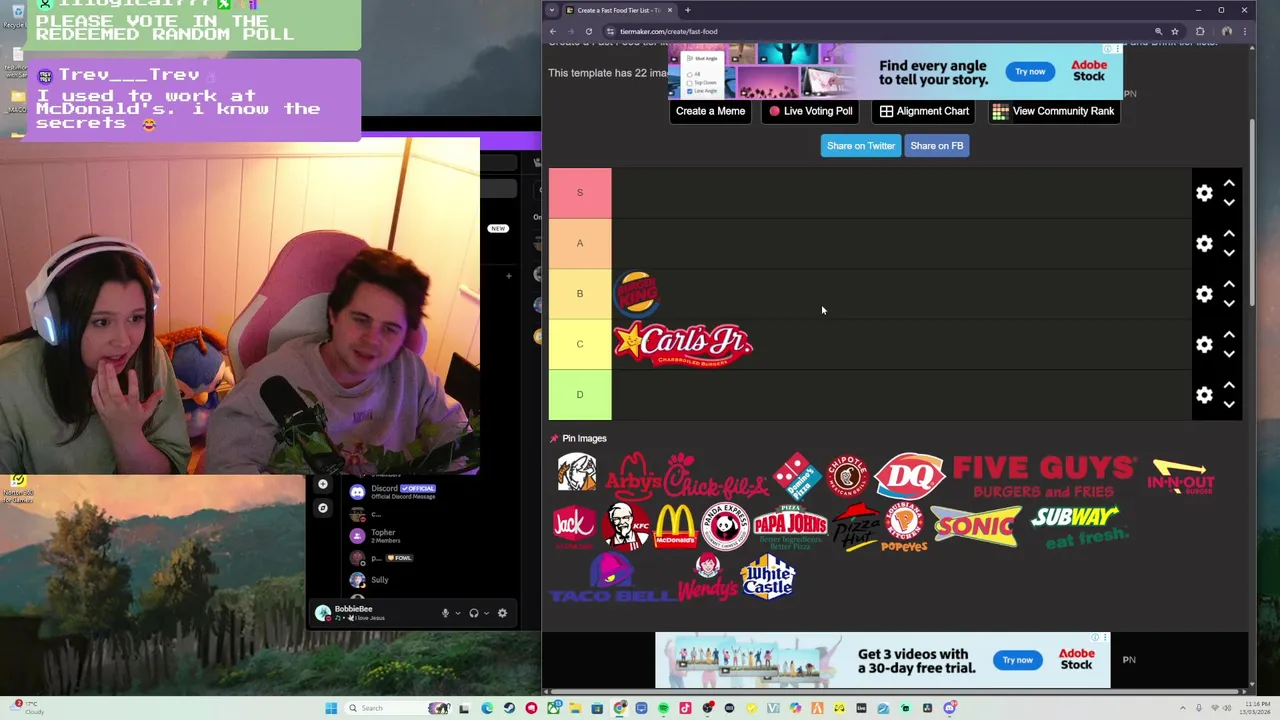
Task: Select the Arby's logo image
Action: click(632, 475)
